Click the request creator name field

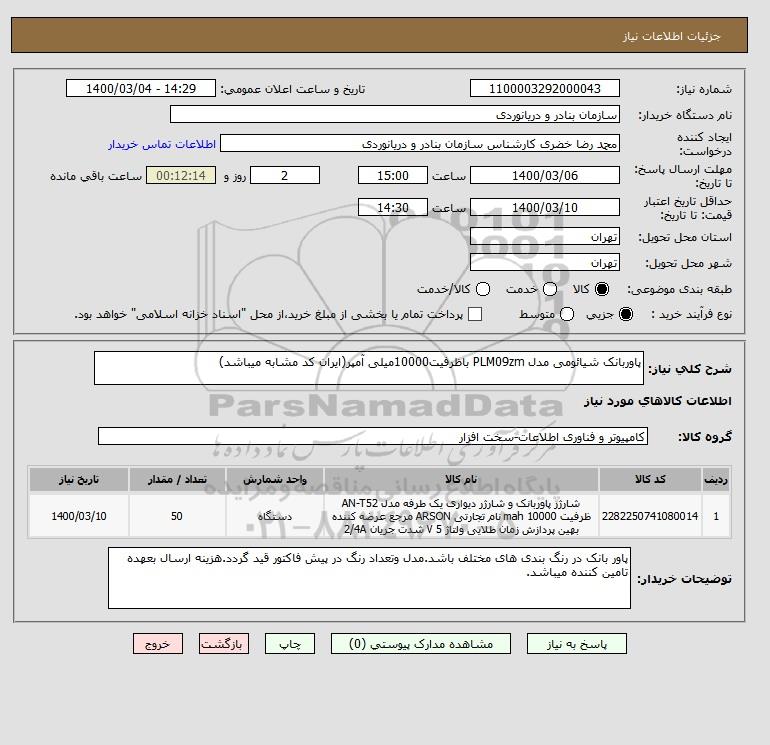tap(420, 143)
